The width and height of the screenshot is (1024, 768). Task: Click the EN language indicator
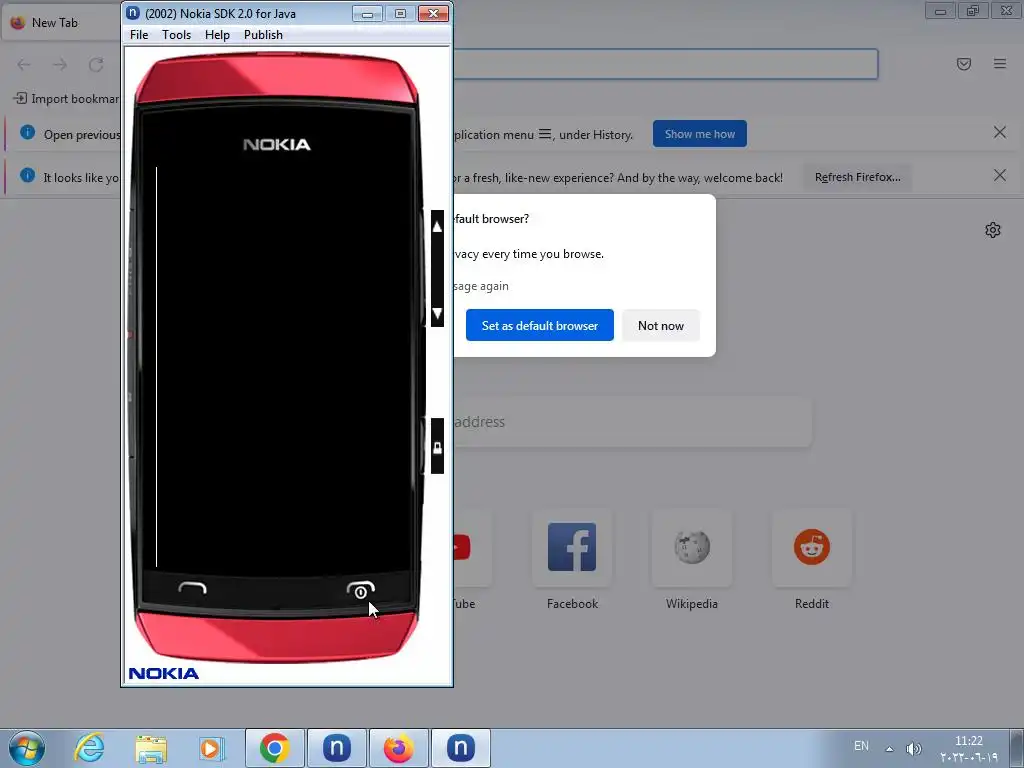[x=861, y=746]
